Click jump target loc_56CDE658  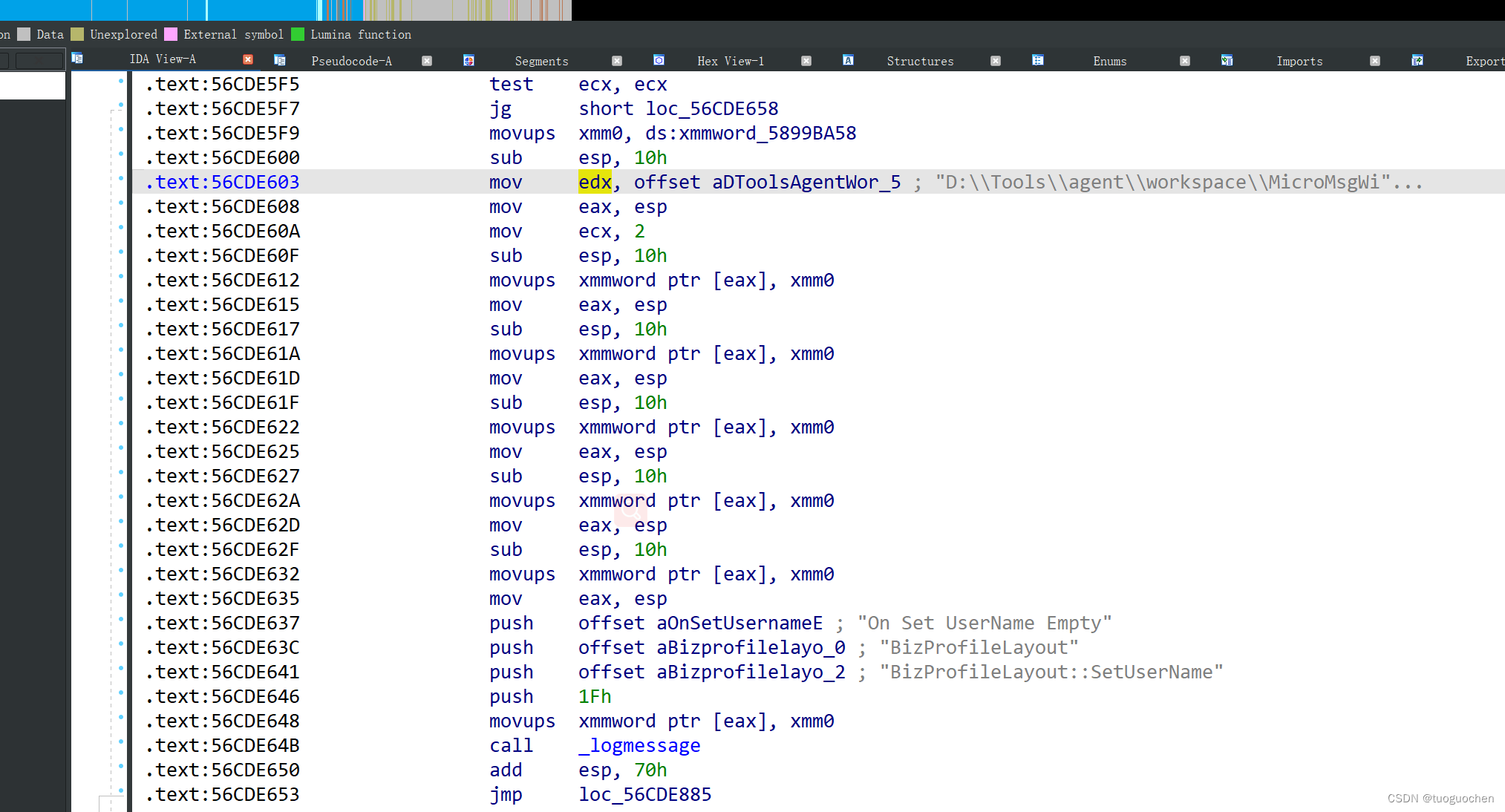(x=712, y=108)
